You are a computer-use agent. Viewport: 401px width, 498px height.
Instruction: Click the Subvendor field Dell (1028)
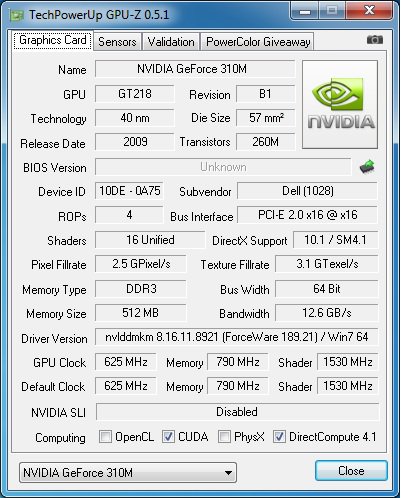(x=307, y=191)
